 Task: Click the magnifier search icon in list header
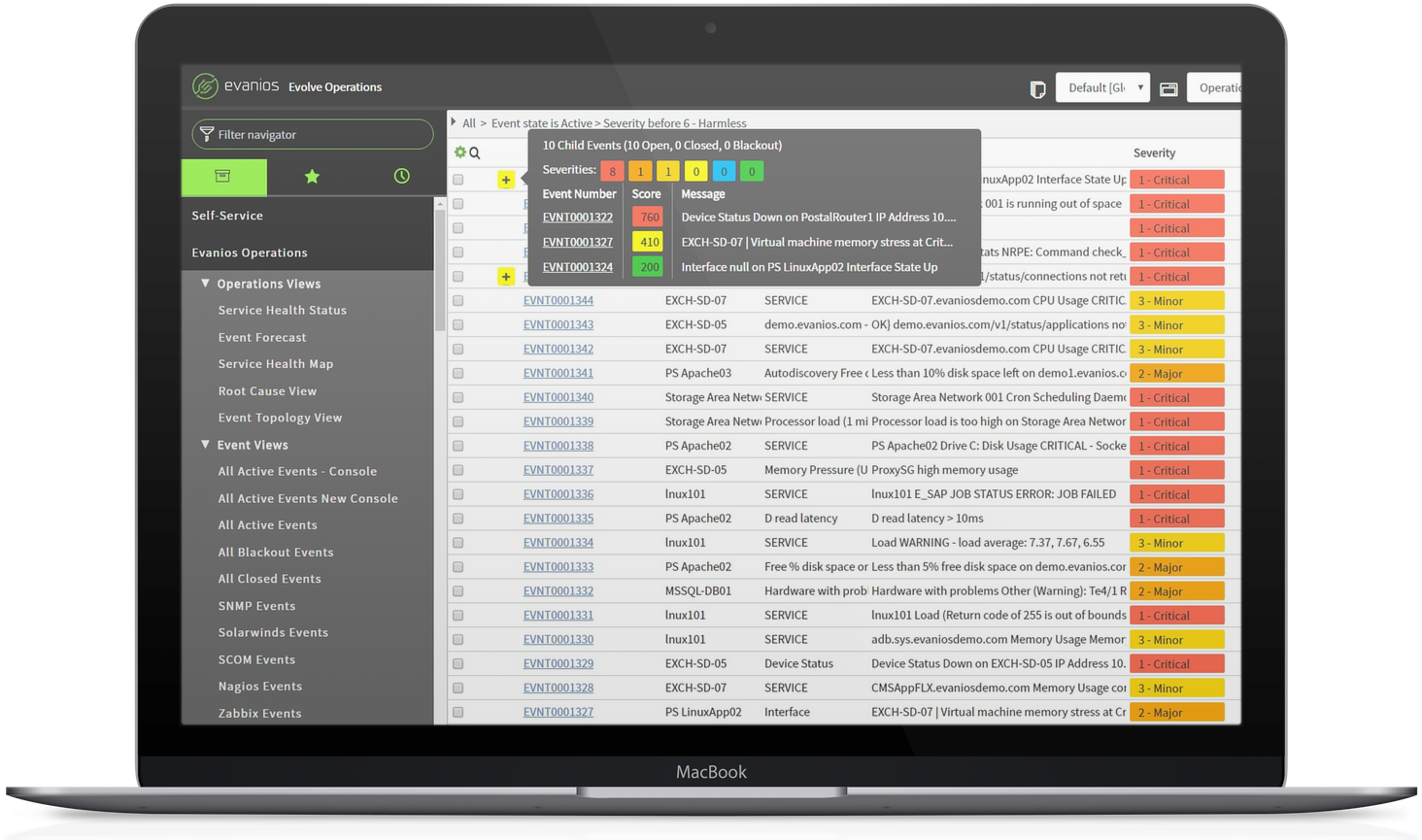tap(473, 152)
